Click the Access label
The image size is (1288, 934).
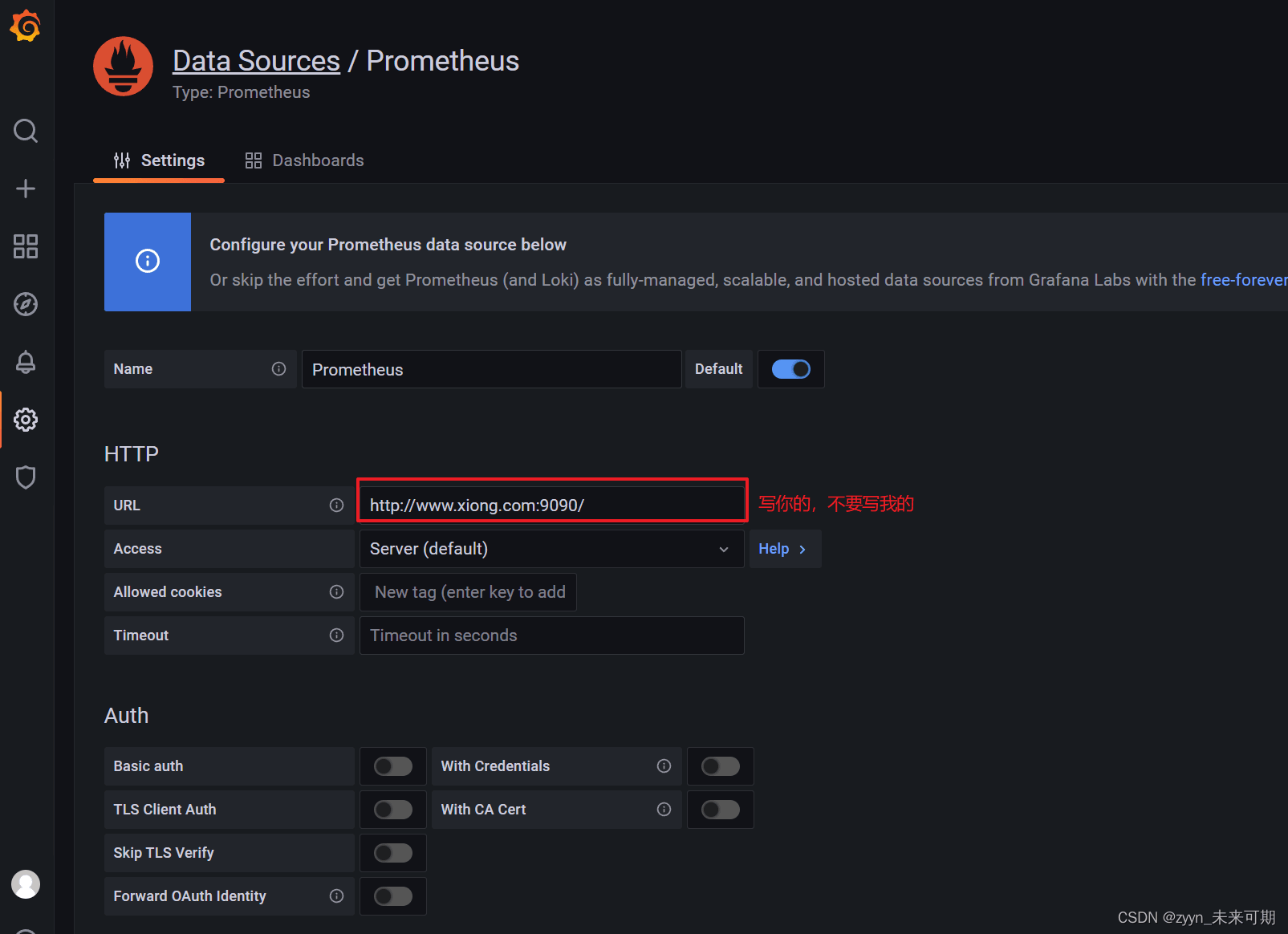click(138, 549)
